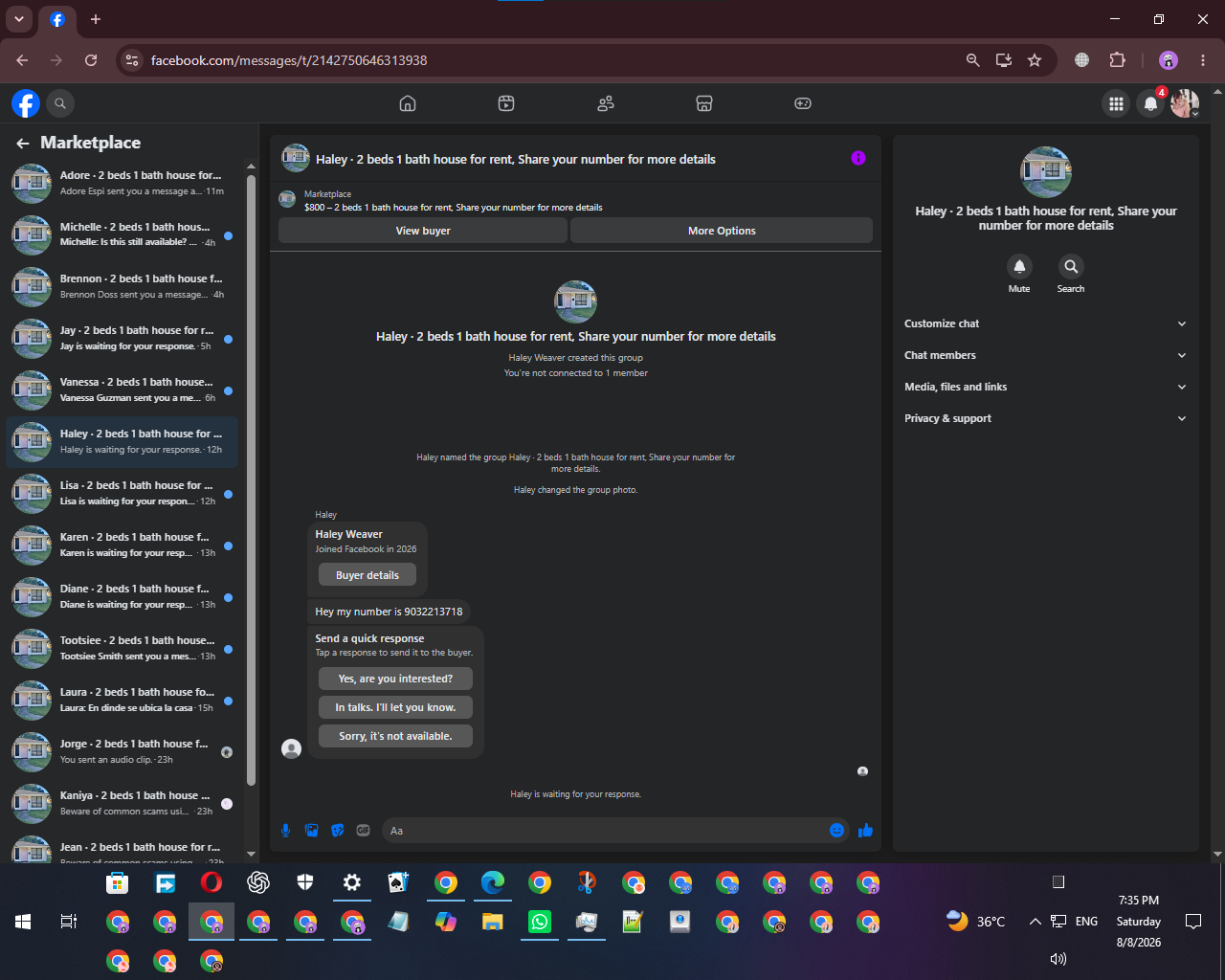Go back with Marketplace arrow icon
The height and width of the screenshot is (980, 1225).
point(23,144)
